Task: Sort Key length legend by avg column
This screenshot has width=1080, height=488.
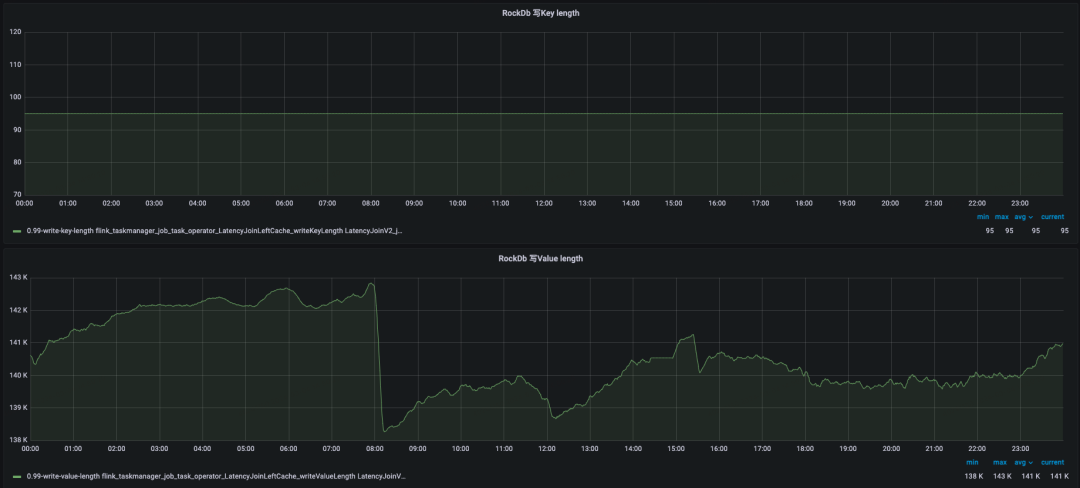Action: click(1024, 217)
